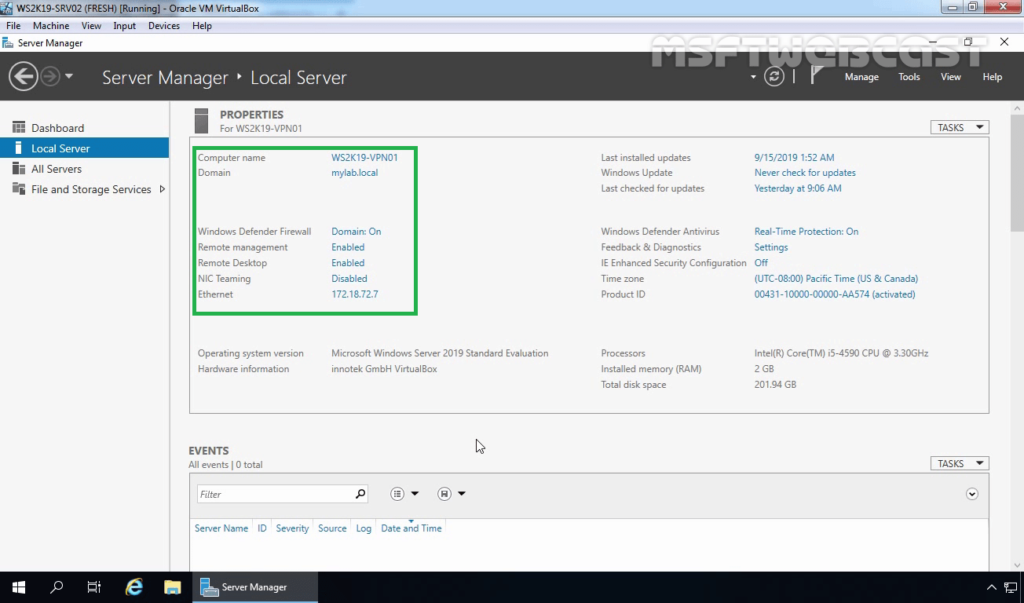Click the scrollbar down arrow
1024x603 pixels.
click(x=1017, y=566)
